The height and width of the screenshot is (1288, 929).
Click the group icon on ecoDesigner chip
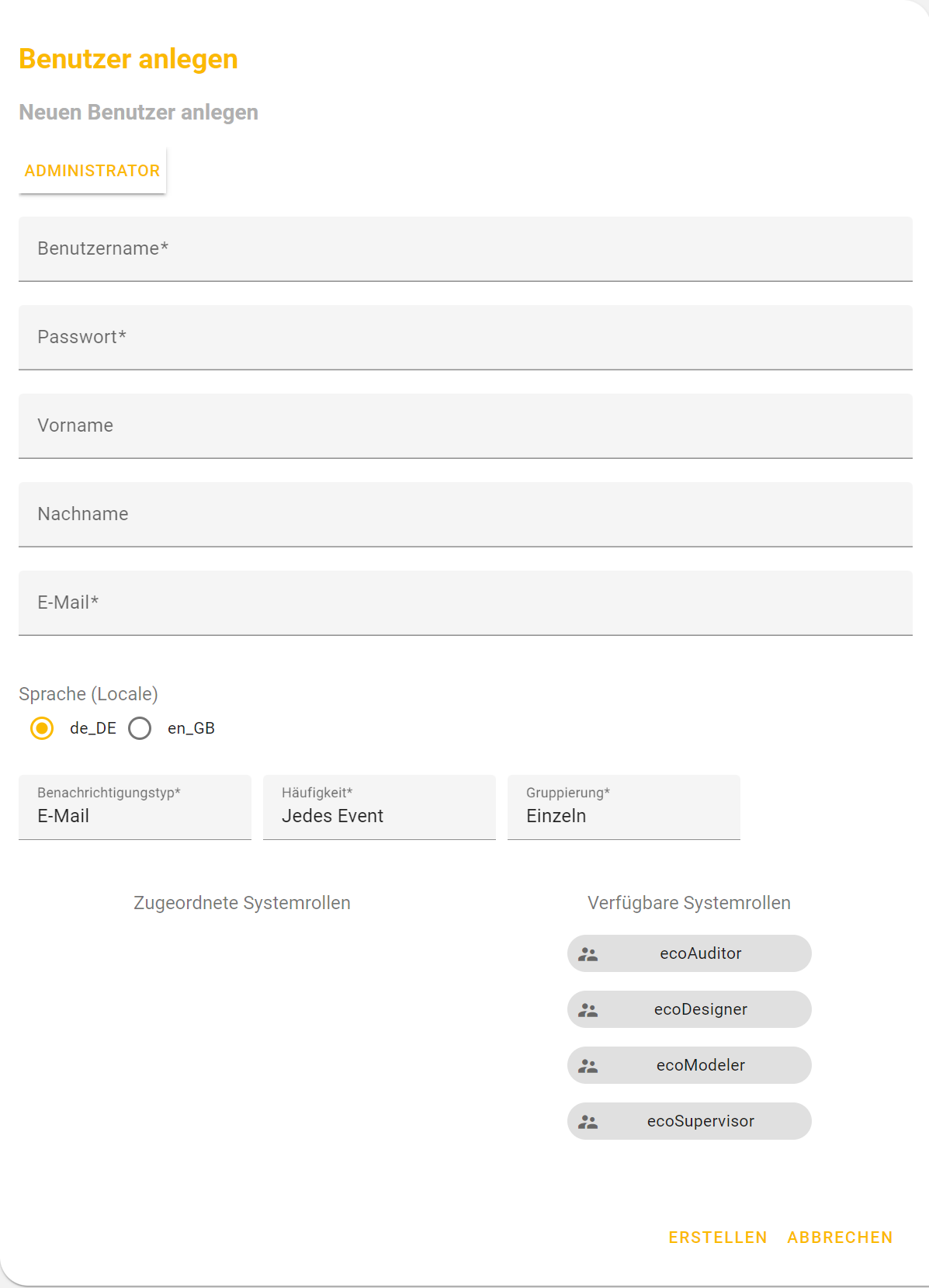(x=588, y=1010)
